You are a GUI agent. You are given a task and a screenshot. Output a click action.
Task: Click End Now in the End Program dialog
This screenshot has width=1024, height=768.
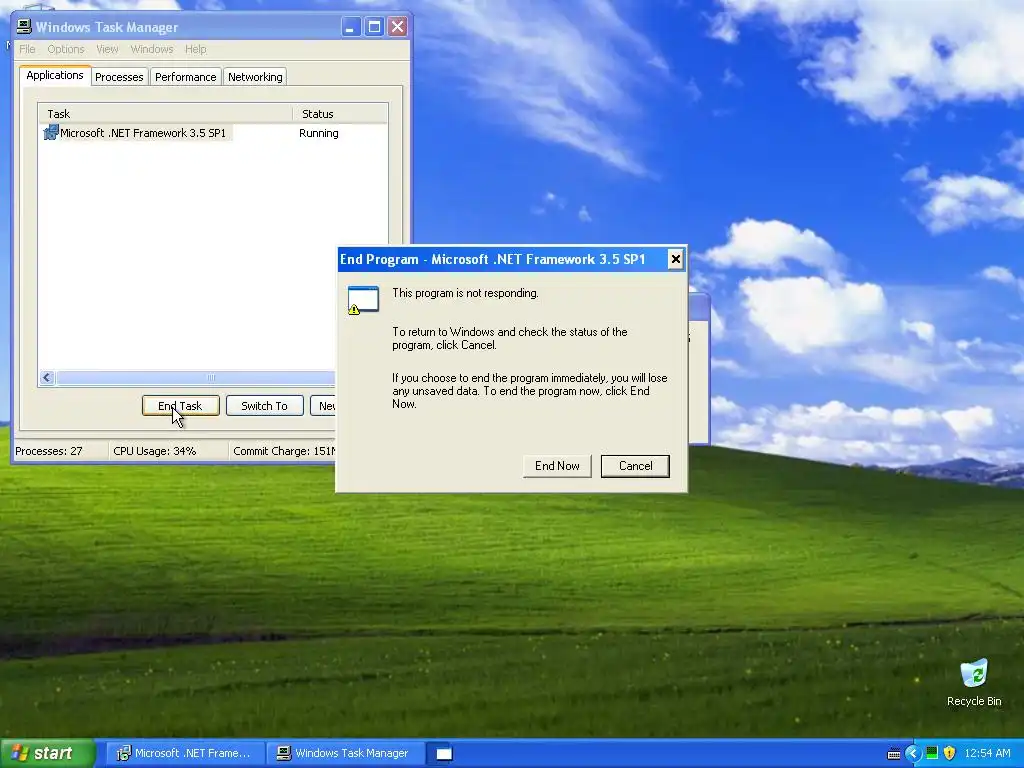(557, 466)
